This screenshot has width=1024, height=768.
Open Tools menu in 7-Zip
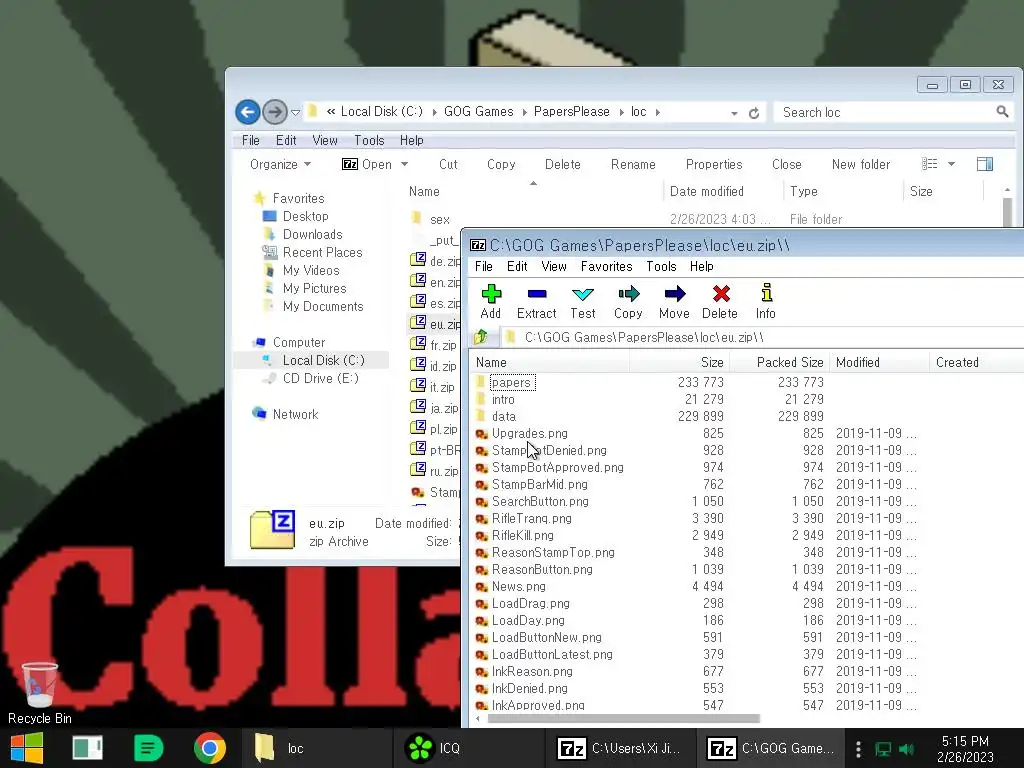click(662, 266)
